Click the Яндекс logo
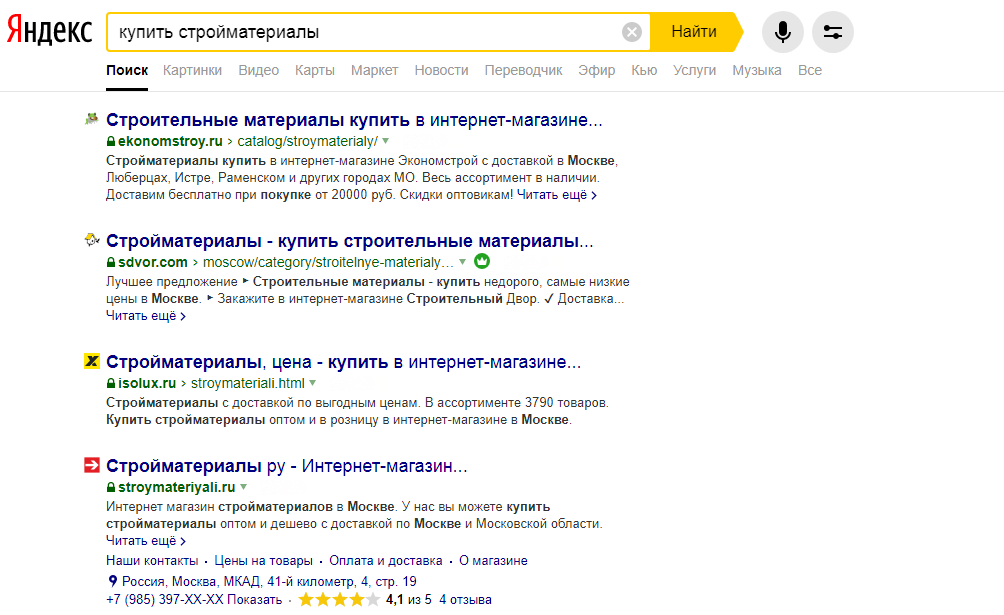 coord(49,31)
